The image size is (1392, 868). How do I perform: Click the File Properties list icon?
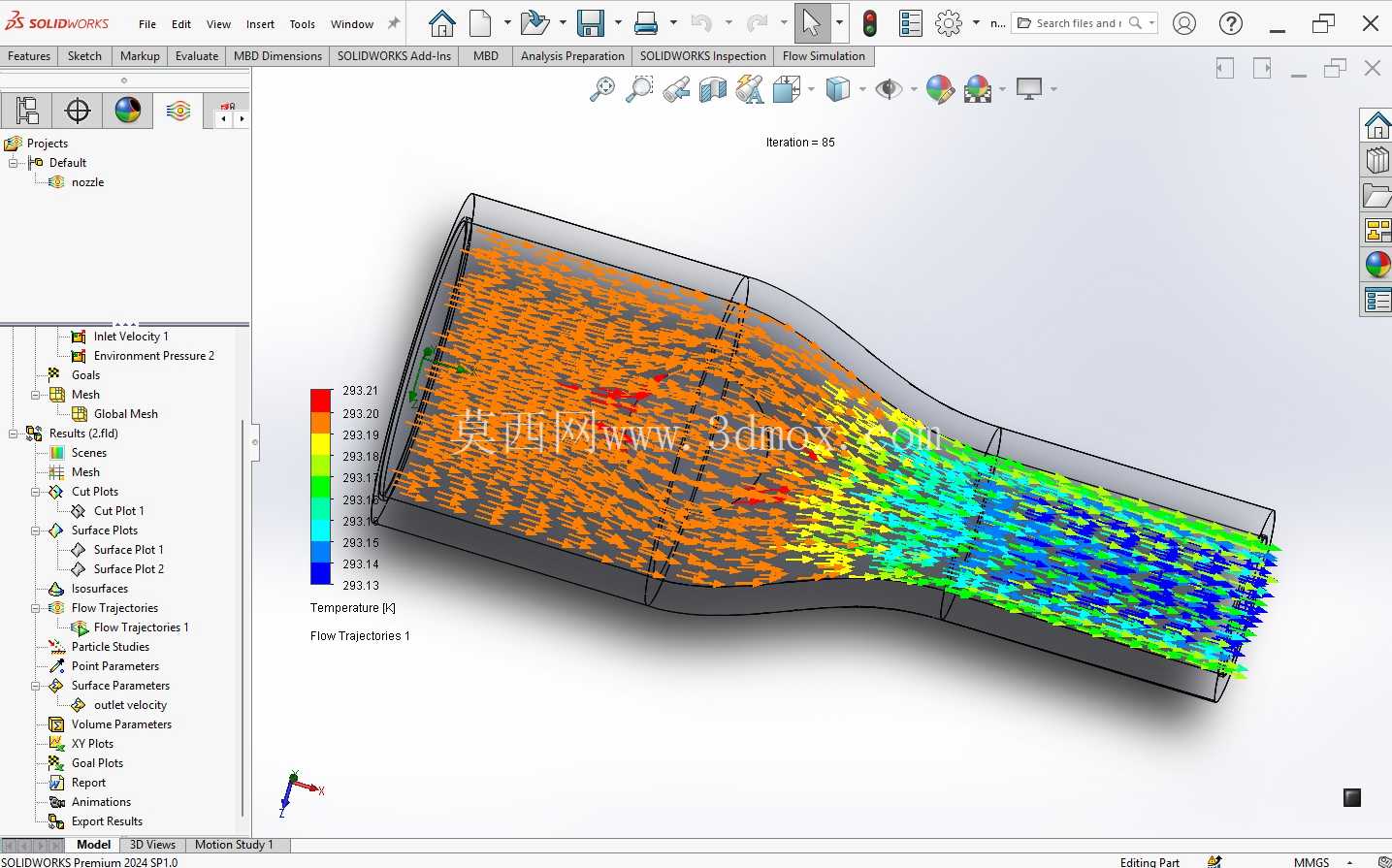click(911, 23)
